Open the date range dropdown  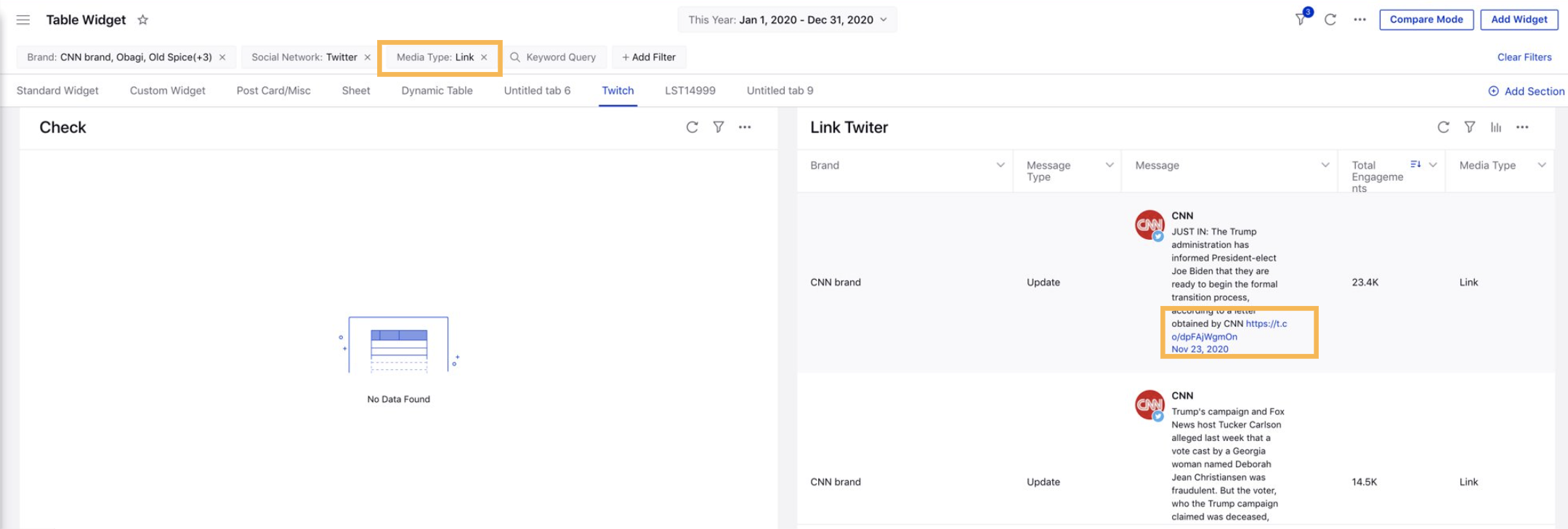coord(788,20)
